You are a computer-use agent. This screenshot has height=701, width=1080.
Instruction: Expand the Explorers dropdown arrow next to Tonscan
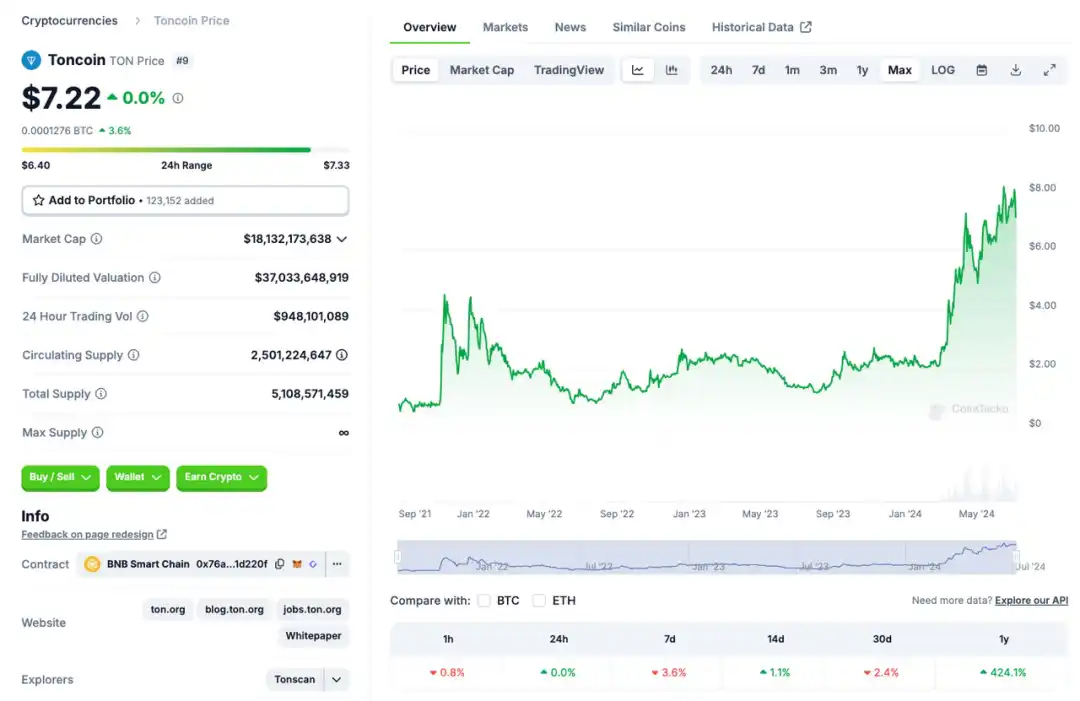pos(337,680)
